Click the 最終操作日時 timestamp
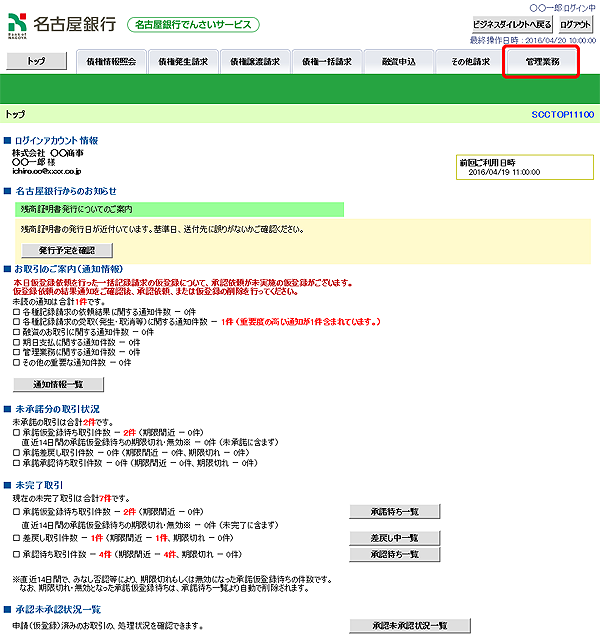 pos(532,41)
